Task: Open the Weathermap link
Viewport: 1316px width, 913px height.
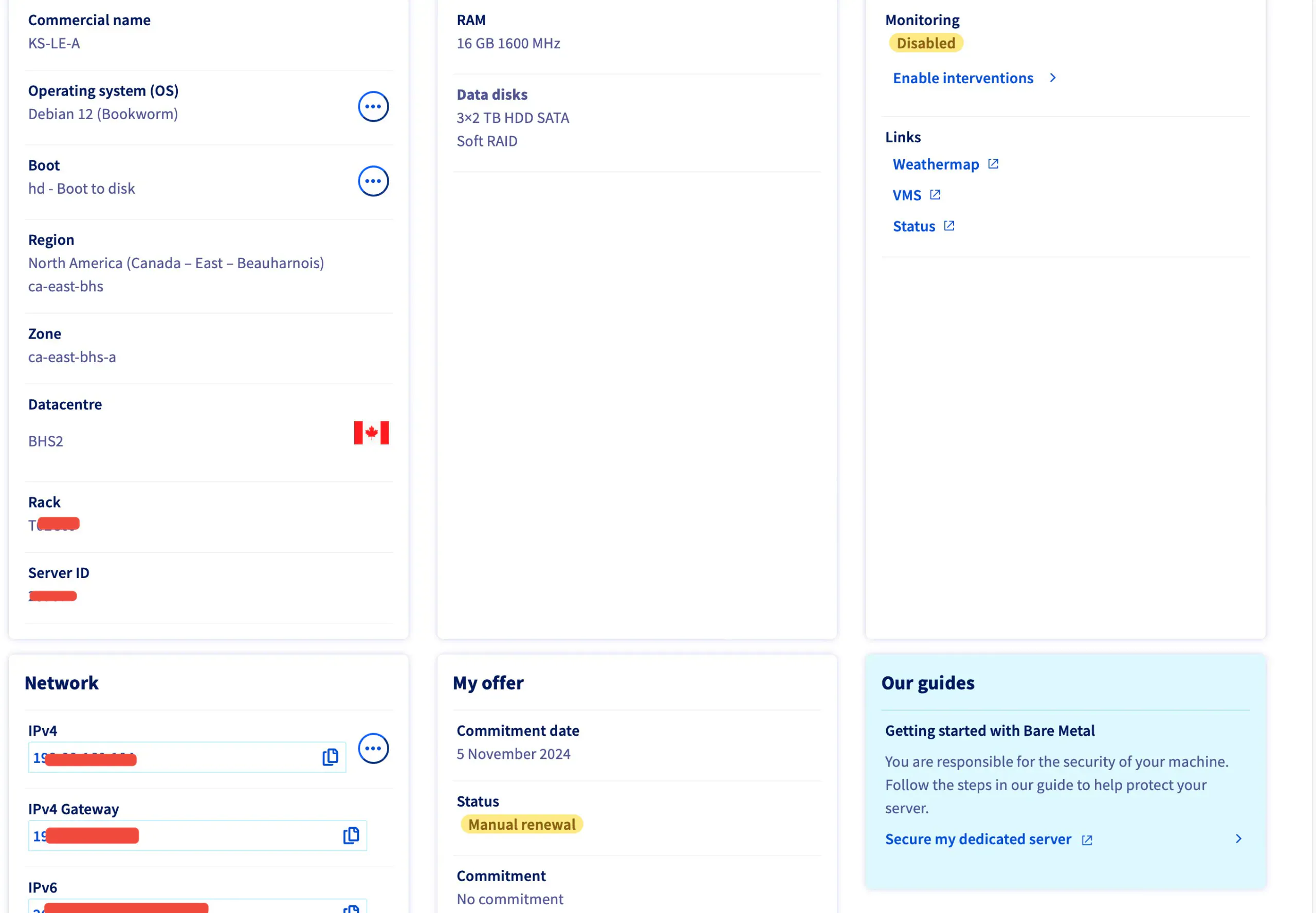Action: (x=936, y=164)
